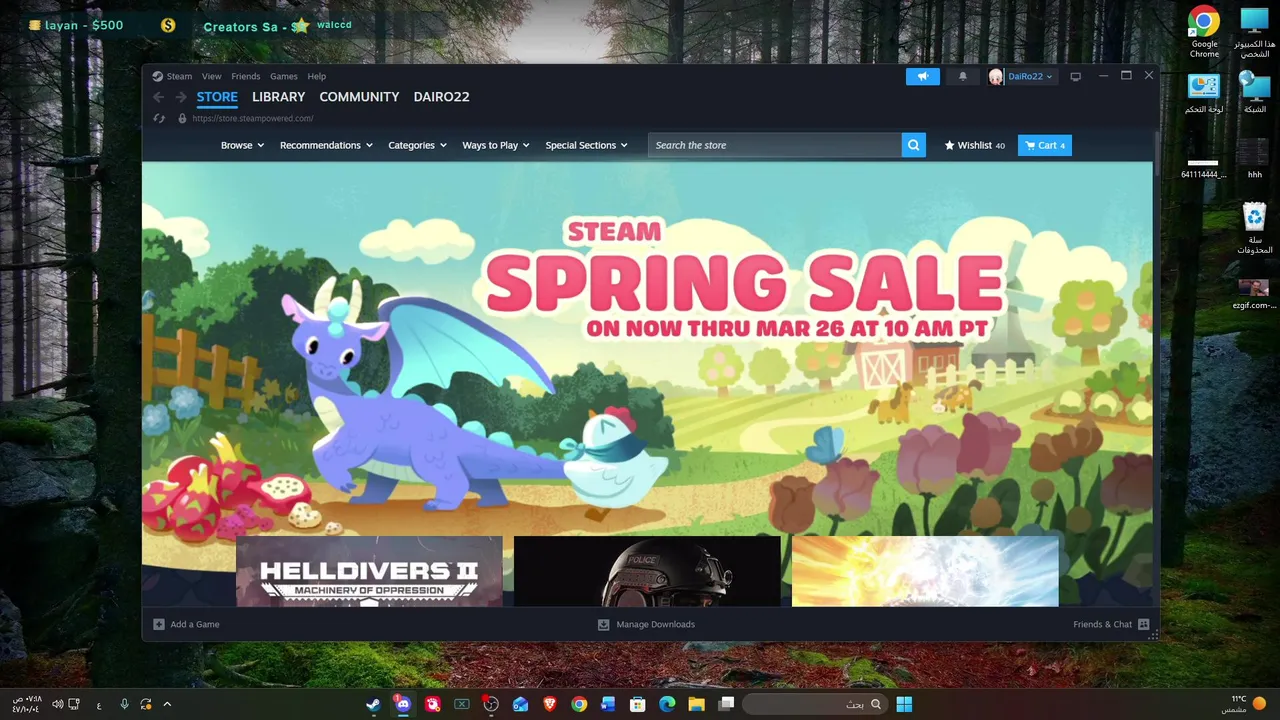Open the Google Chrome desktop shortcut
Image resolution: width=1280 pixels, height=720 pixels.
(1204, 32)
